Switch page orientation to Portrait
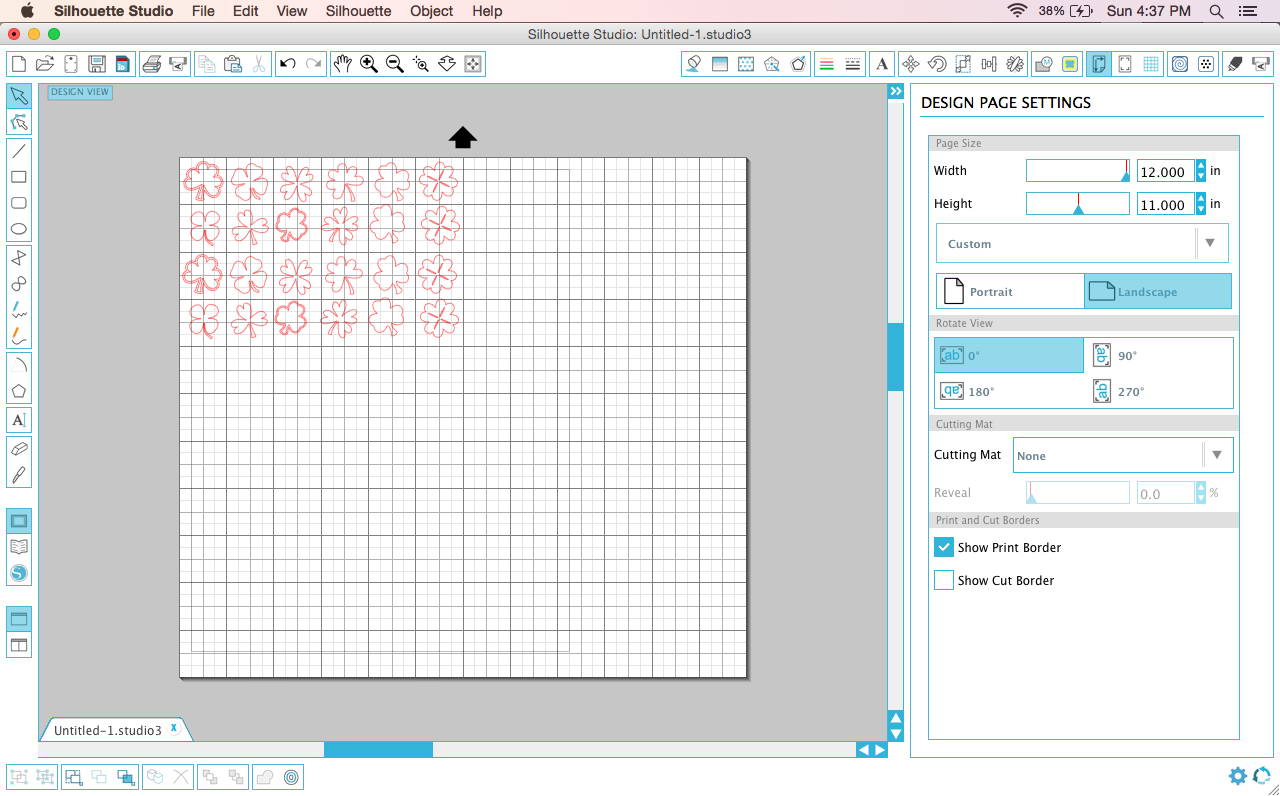 pyautogui.click(x=1010, y=291)
